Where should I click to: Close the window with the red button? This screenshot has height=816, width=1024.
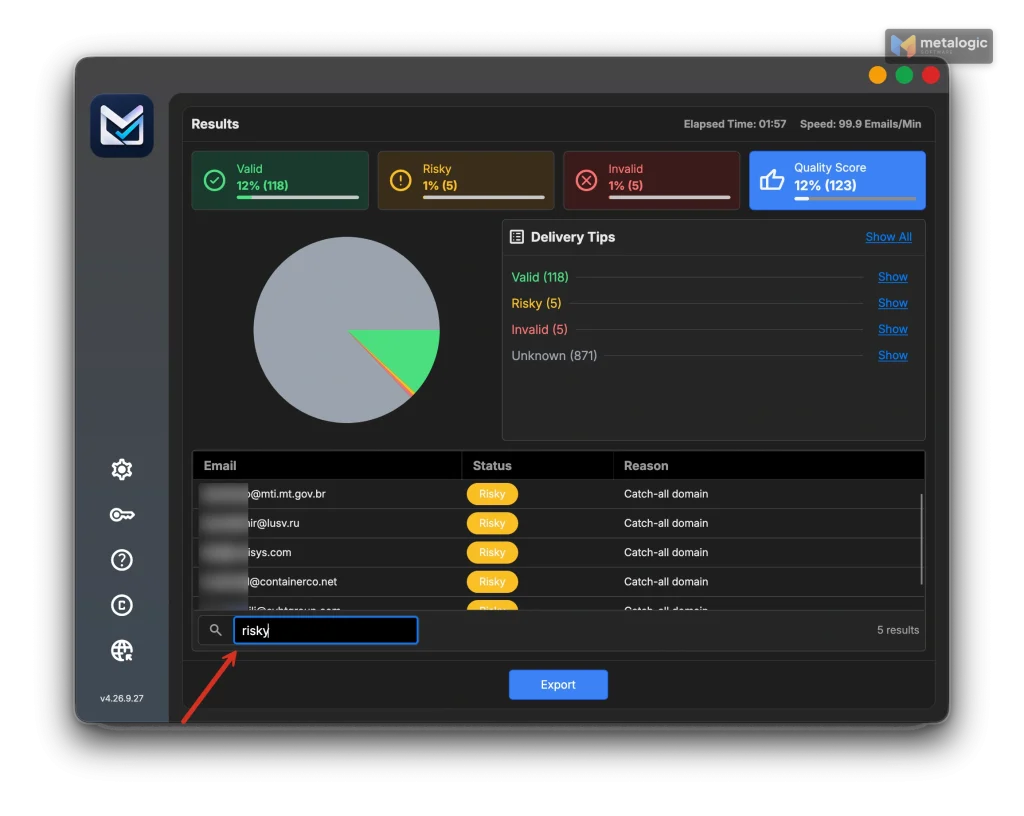tap(931, 75)
